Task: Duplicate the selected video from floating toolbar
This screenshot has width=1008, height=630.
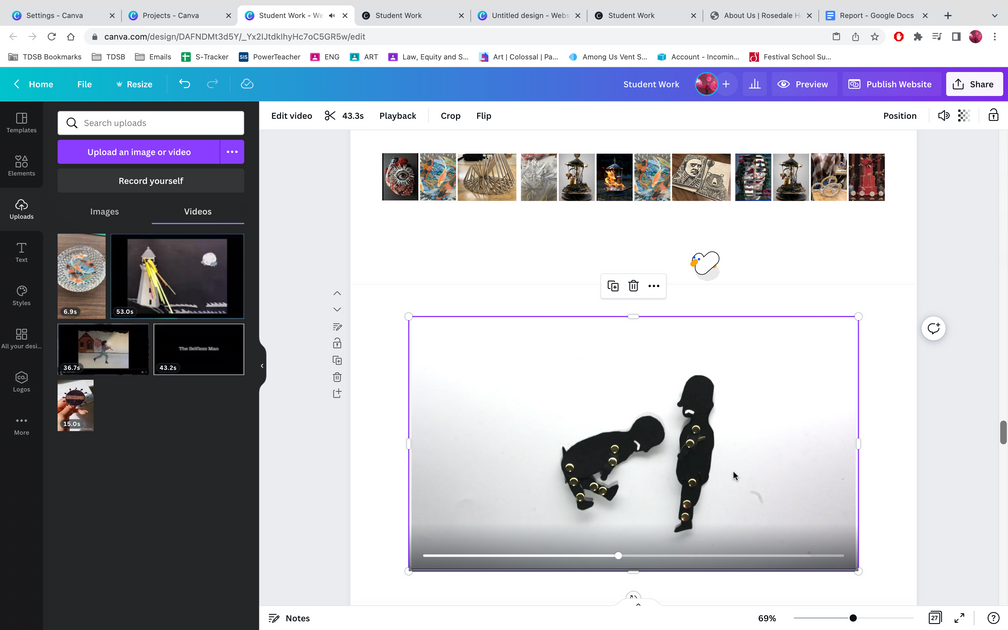Action: (x=613, y=286)
